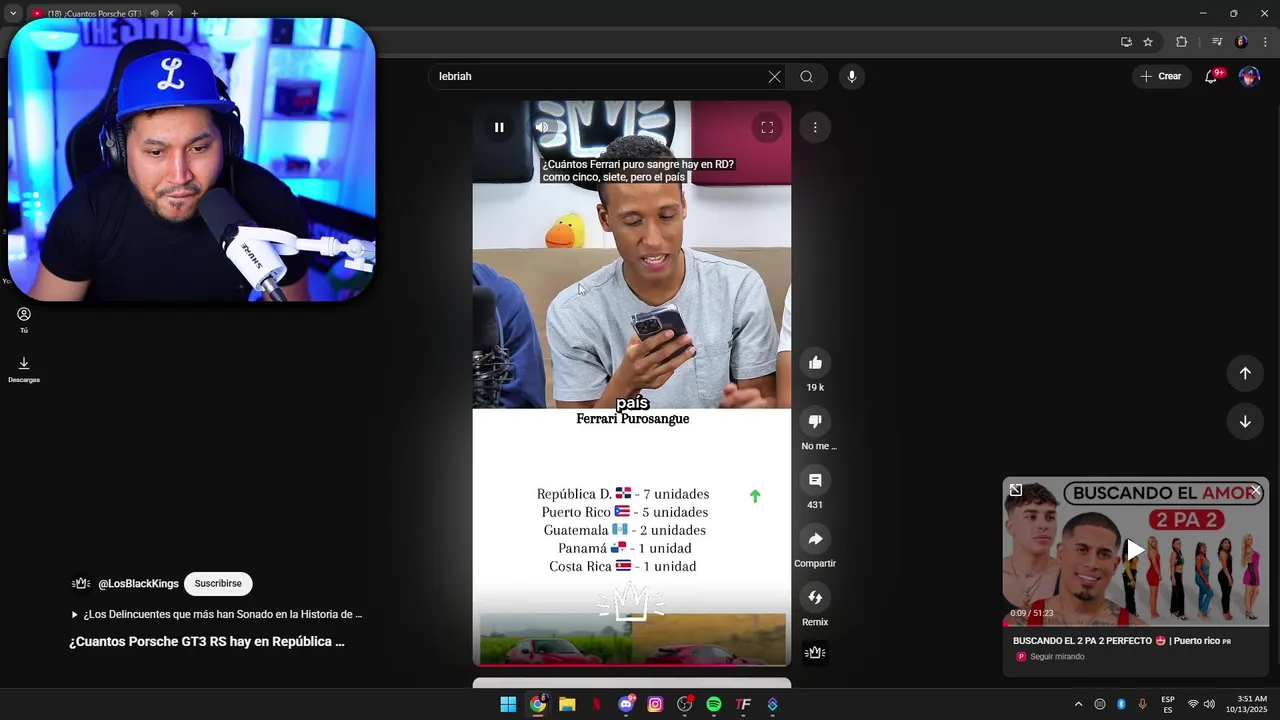The image size is (1280, 720).
Task: Open the Chrome profile avatar
Action: click(x=1242, y=42)
